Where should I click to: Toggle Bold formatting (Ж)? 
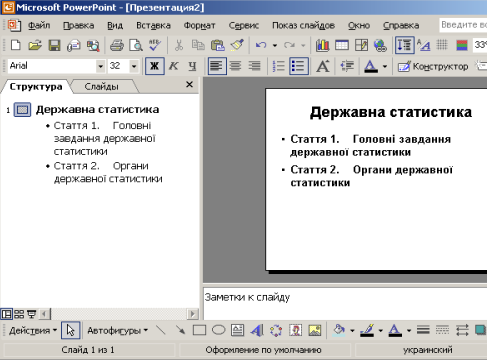point(155,66)
